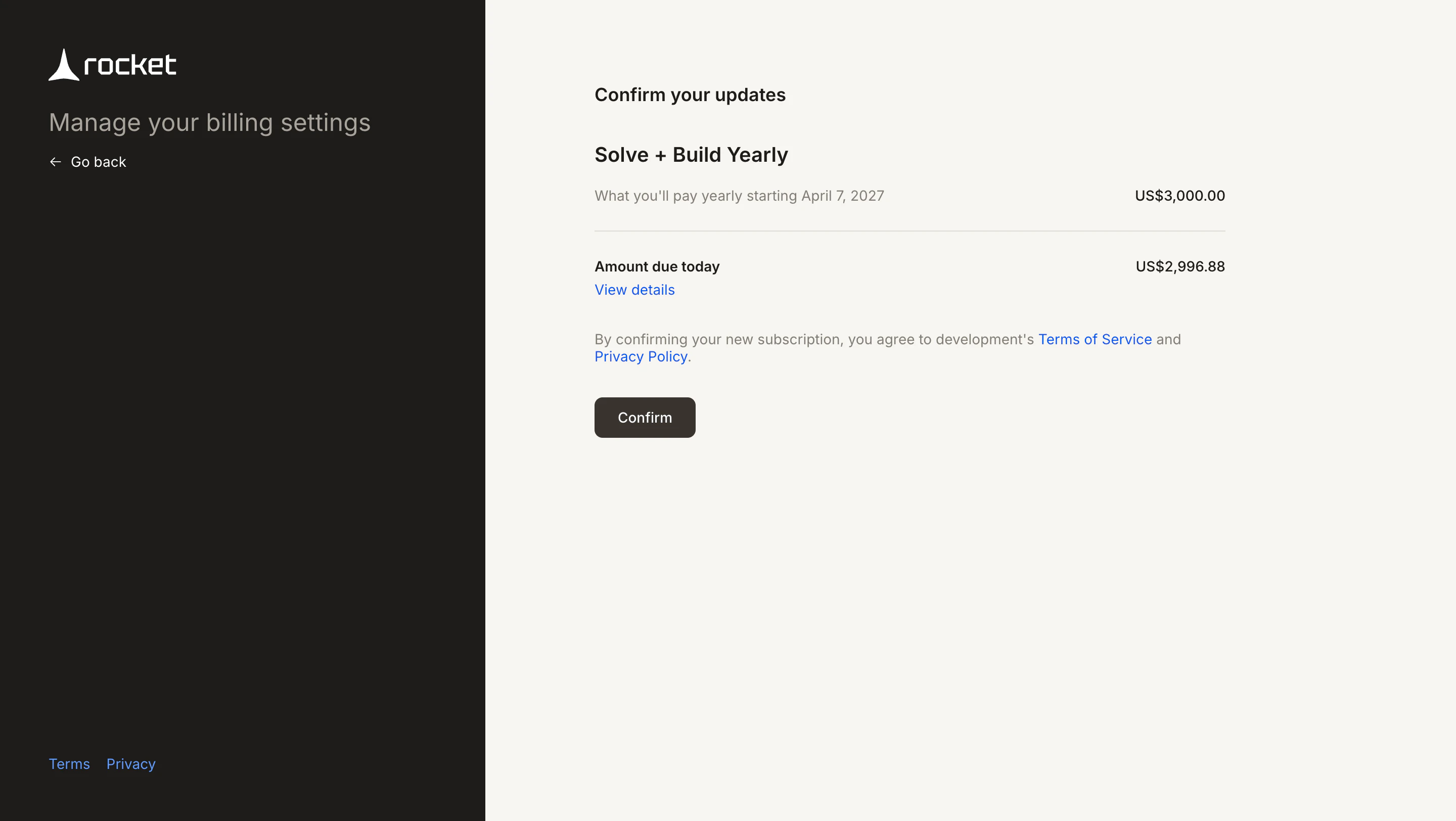Click the back arrow next to Go back
The width and height of the screenshot is (1456, 821).
pyautogui.click(x=55, y=162)
